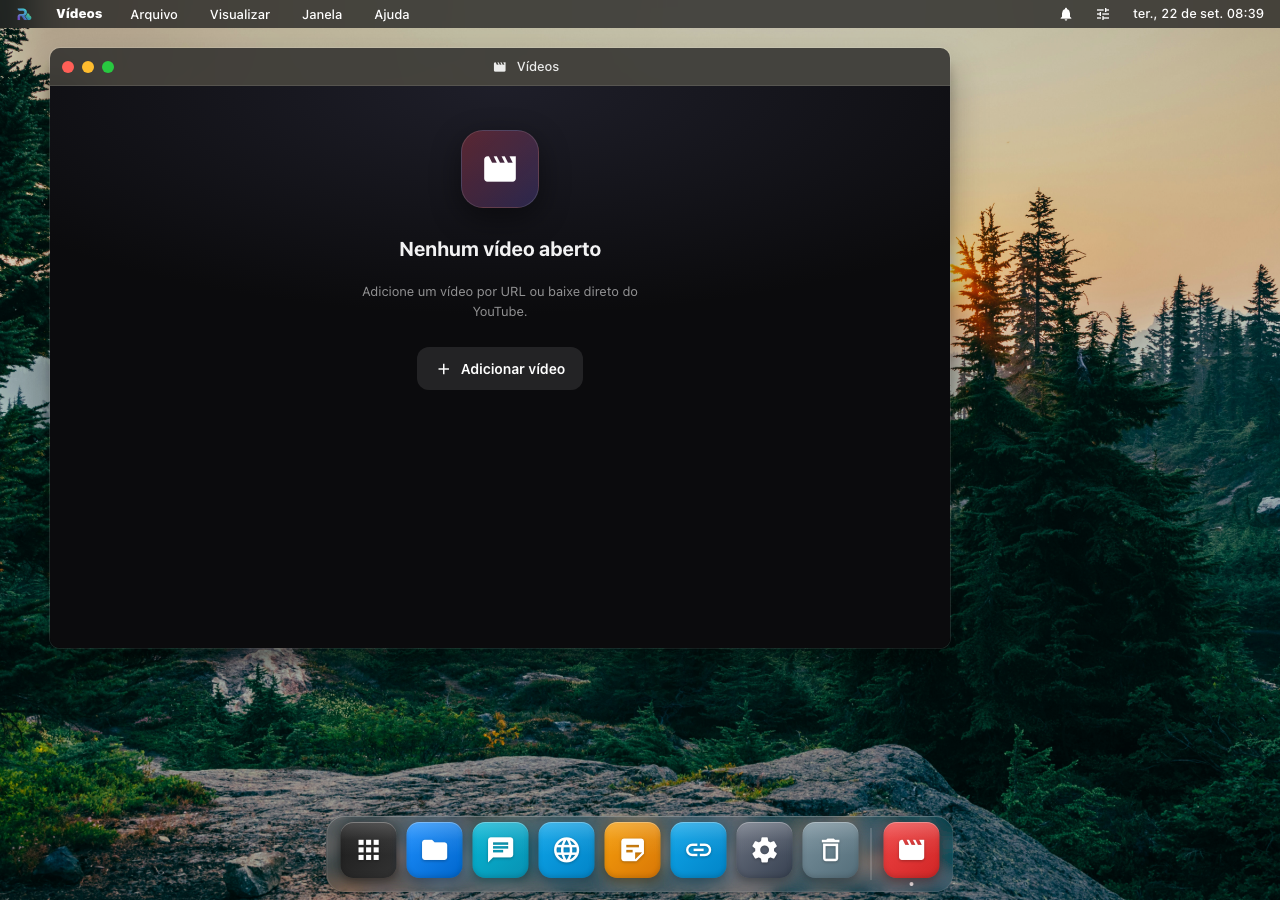Open the Files folder app in dock
1280x900 pixels.
[435, 850]
